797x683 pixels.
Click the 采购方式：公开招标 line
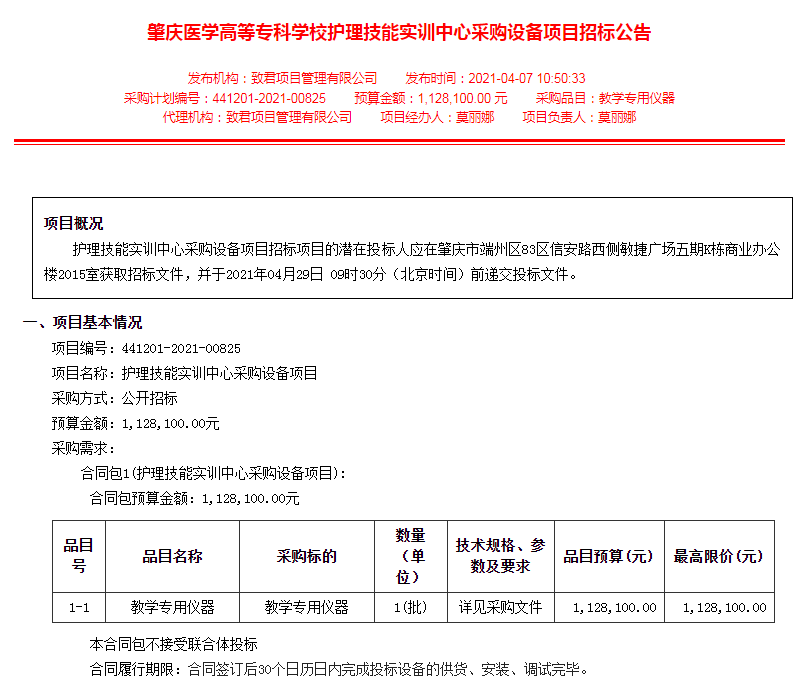114,398
